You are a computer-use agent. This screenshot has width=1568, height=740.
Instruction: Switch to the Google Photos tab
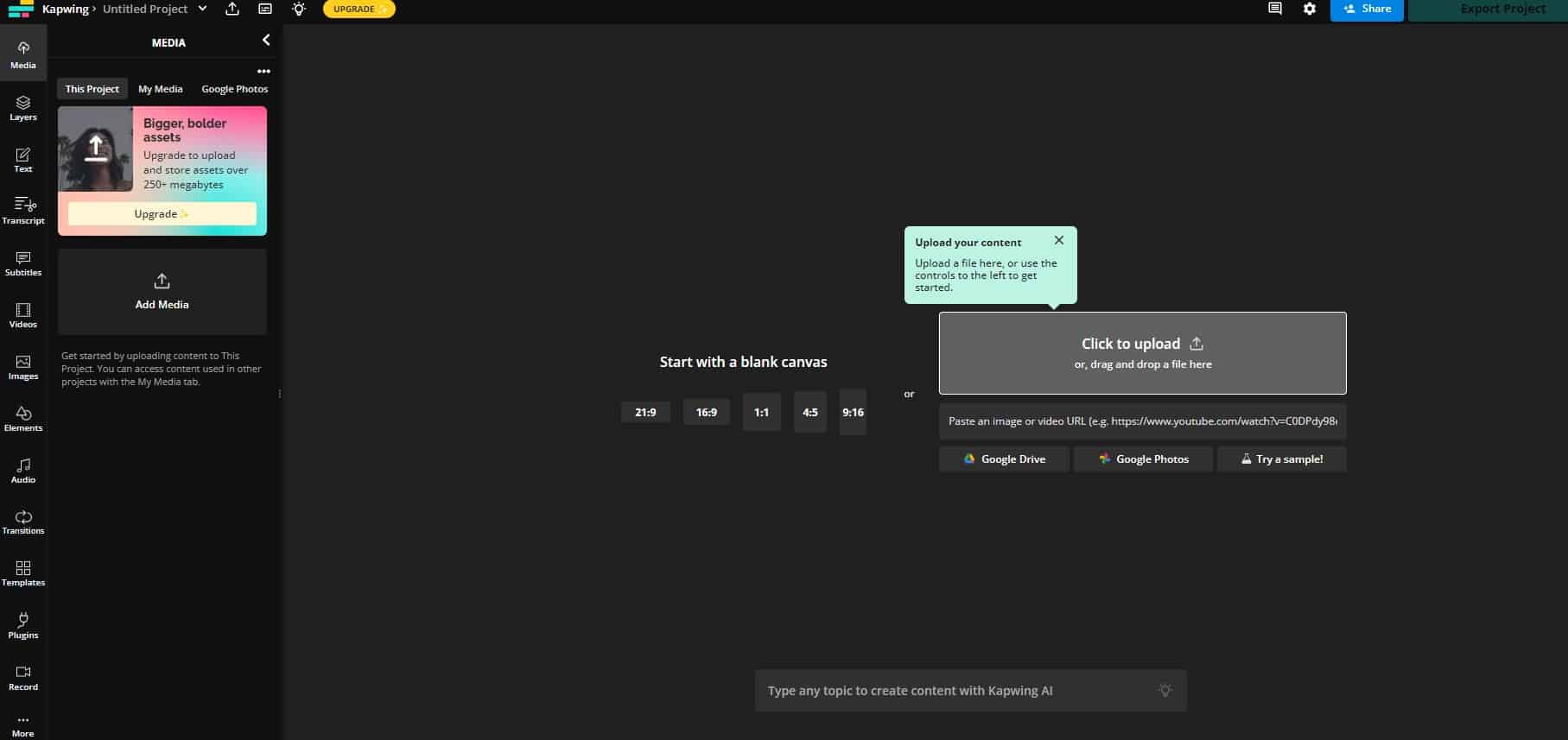235,89
